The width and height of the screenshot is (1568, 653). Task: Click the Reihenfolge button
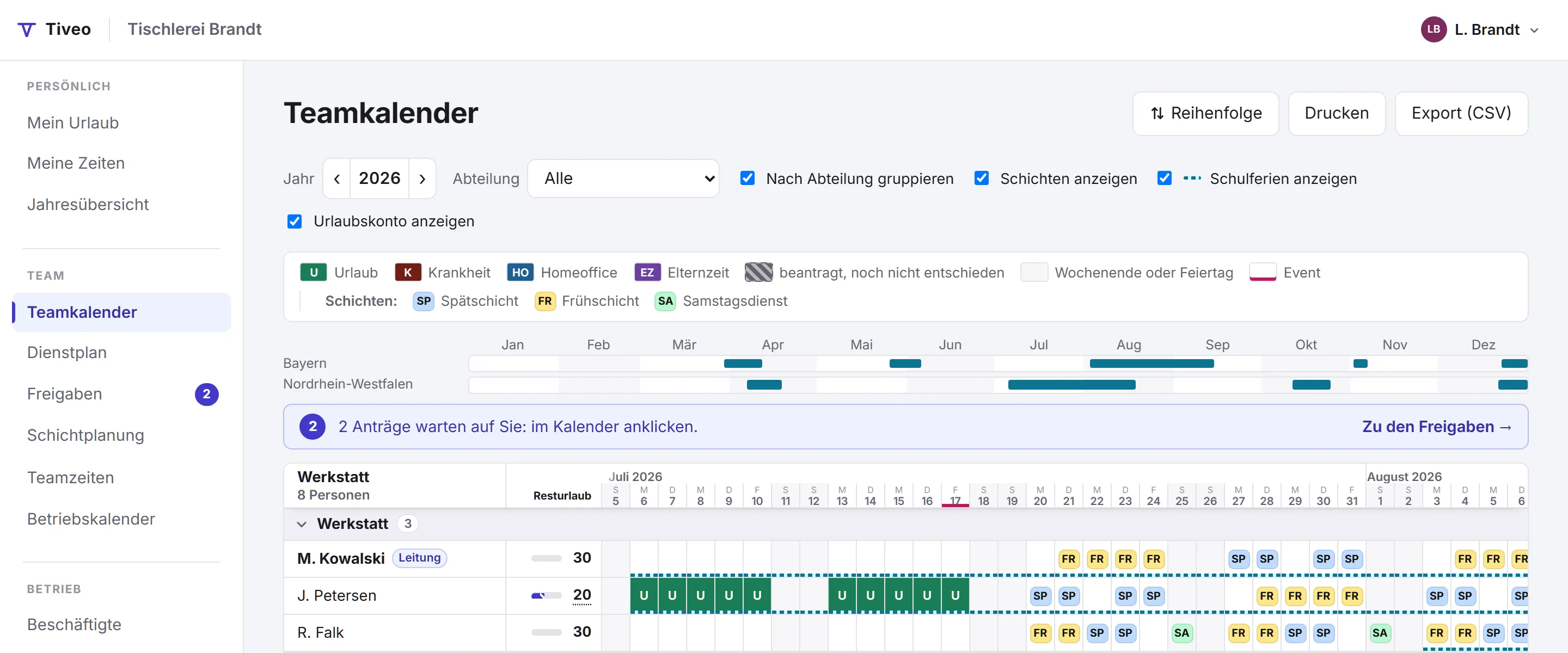point(1205,114)
